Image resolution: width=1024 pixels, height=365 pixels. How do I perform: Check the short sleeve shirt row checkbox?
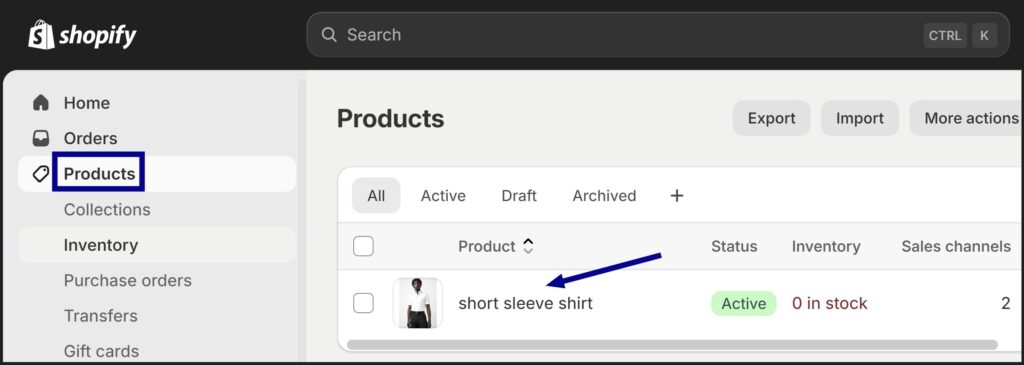click(x=363, y=303)
